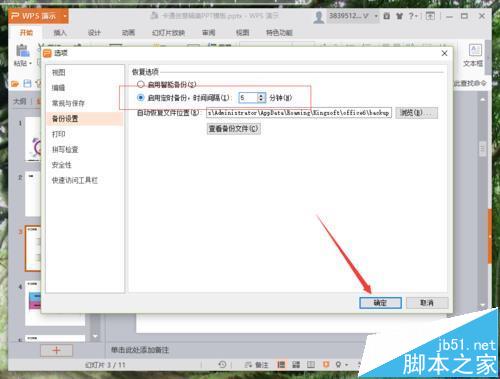Screen dimensions: 500x379
Task: Switch to normal view icon in status bar
Action: tap(281, 365)
